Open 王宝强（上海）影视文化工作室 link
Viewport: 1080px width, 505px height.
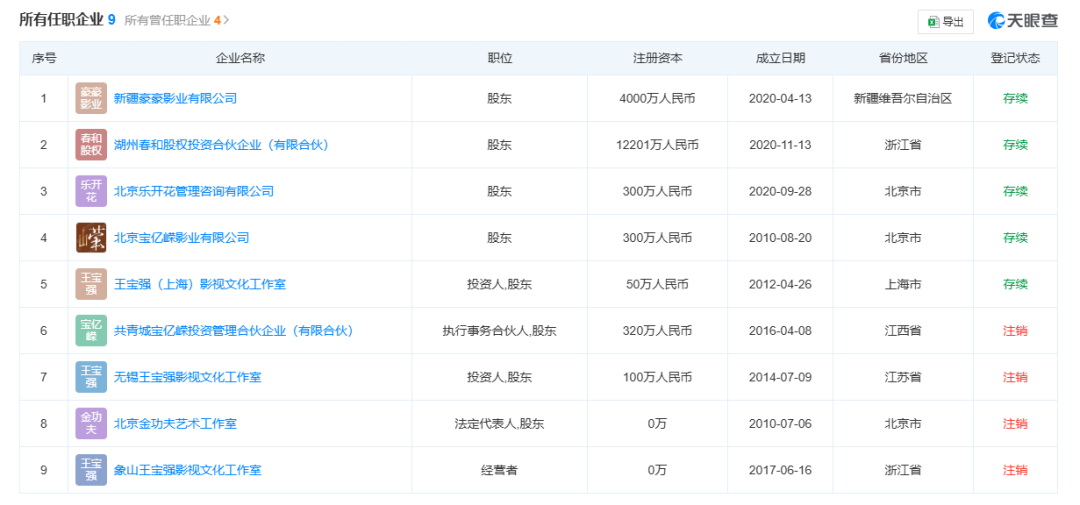(x=200, y=284)
